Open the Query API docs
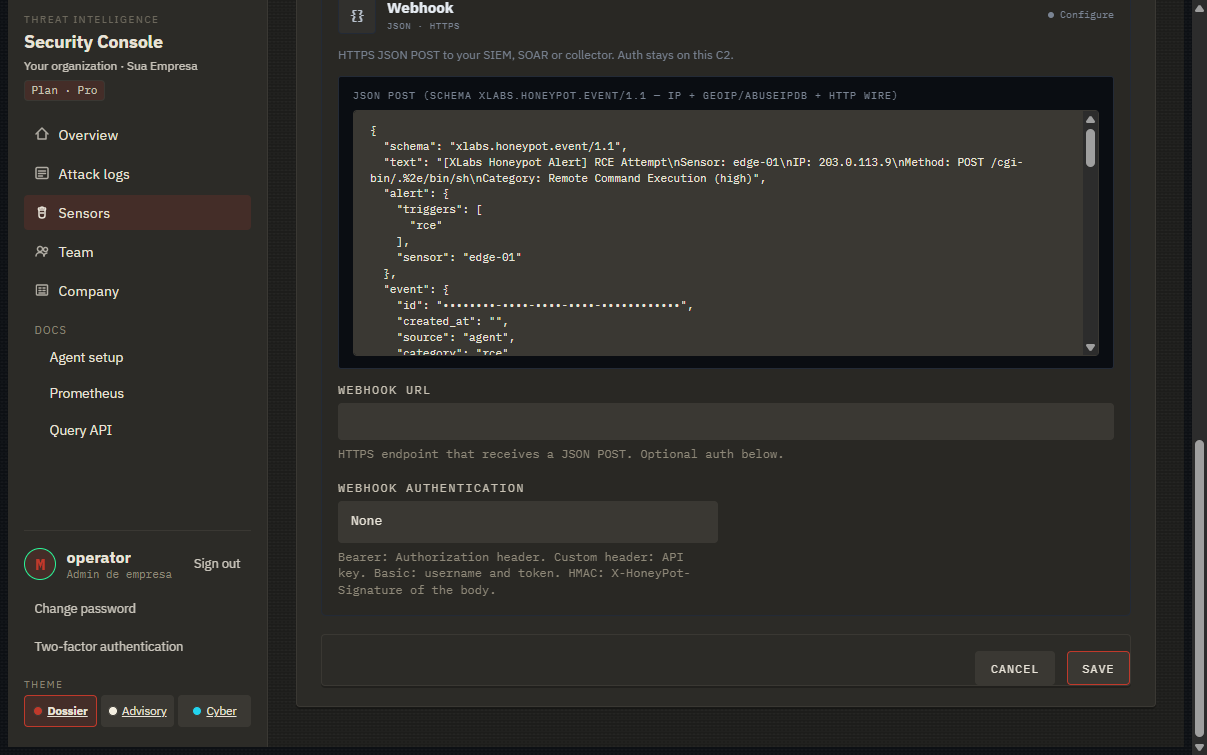 (x=81, y=430)
